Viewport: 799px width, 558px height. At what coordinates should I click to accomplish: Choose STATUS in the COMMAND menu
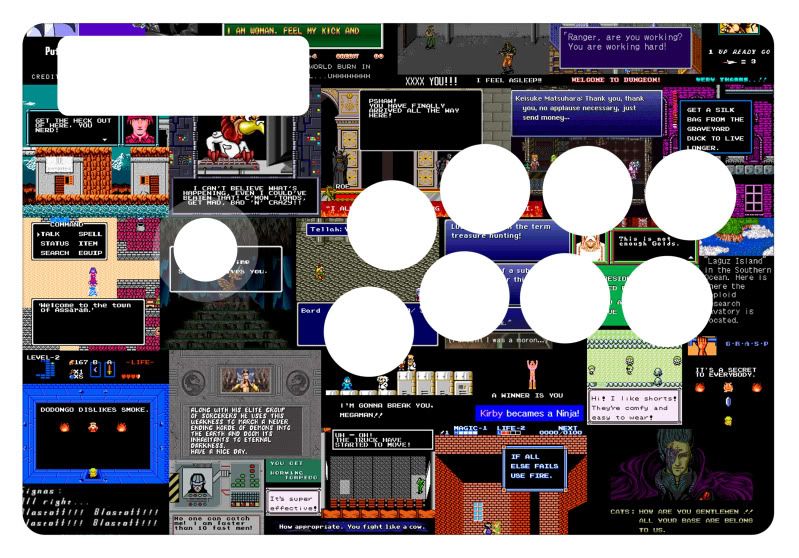(55, 244)
